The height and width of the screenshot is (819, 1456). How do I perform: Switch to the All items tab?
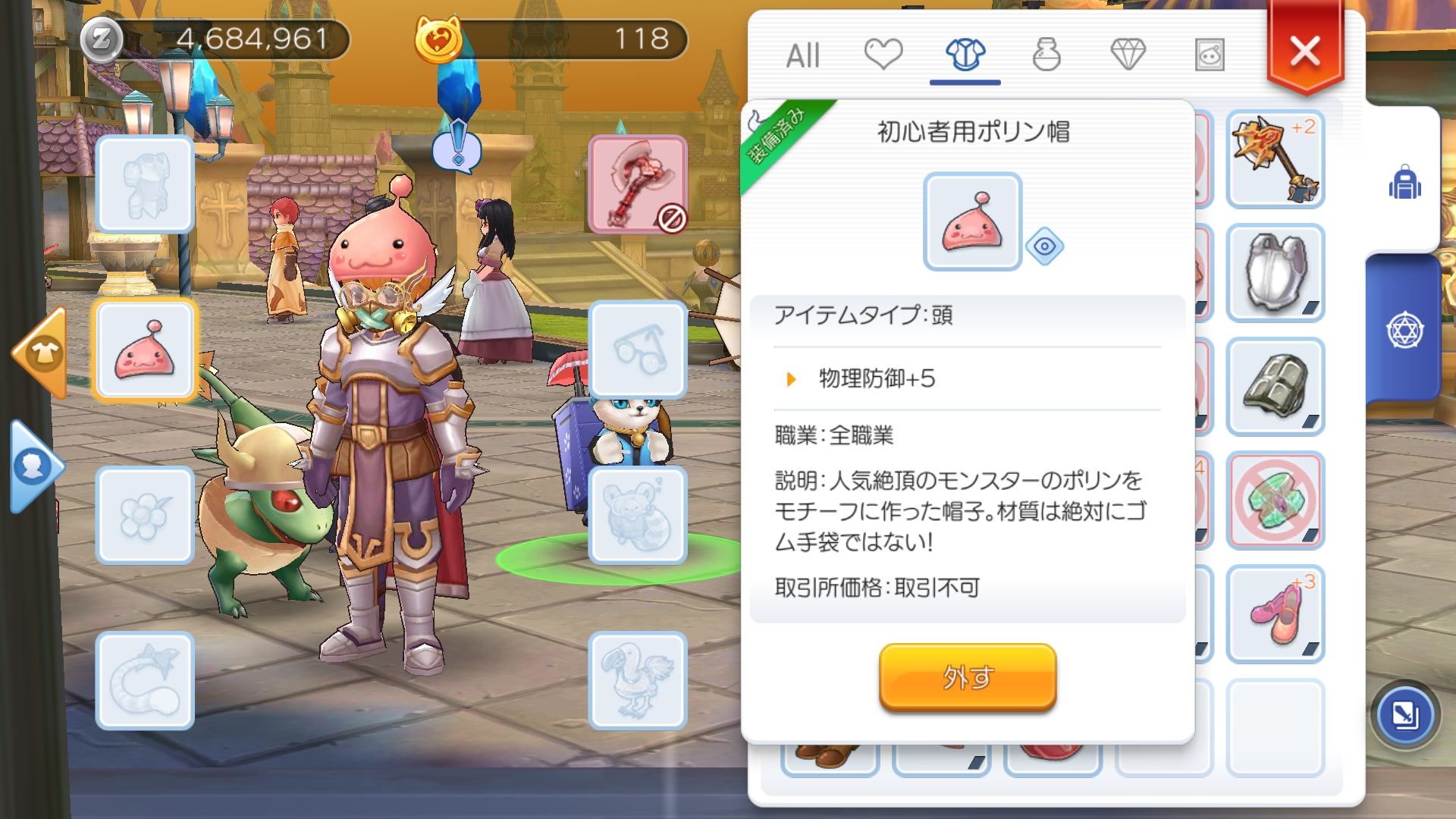tap(803, 55)
